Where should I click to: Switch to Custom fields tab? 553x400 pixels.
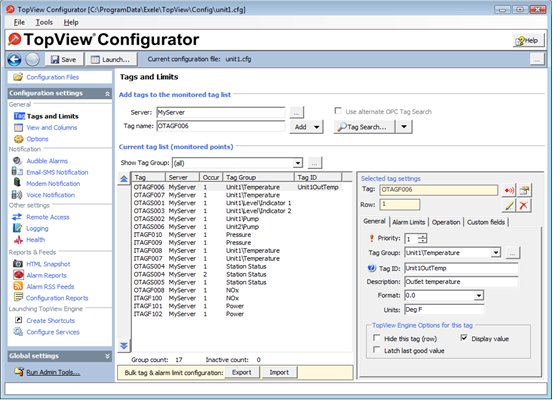pos(486,222)
